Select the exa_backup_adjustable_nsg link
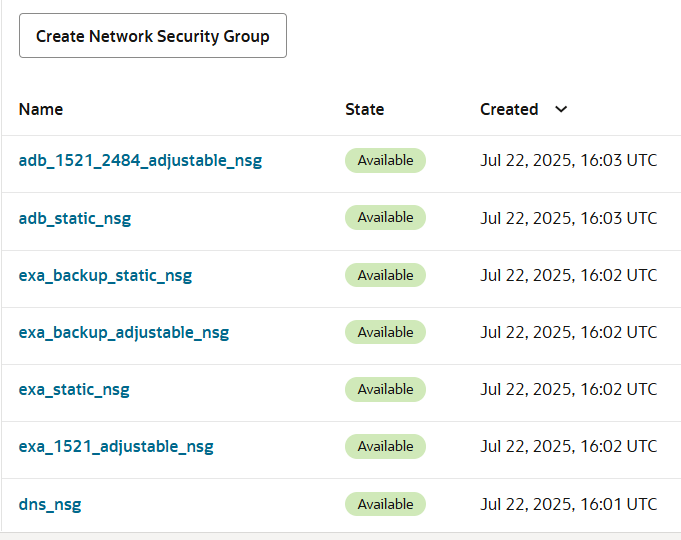 tap(124, 332)
